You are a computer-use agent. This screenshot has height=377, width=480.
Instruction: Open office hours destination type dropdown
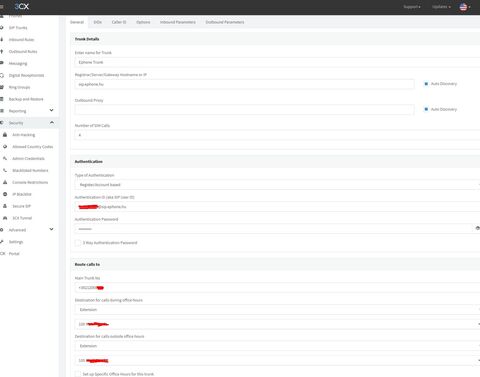click(277, 310)
